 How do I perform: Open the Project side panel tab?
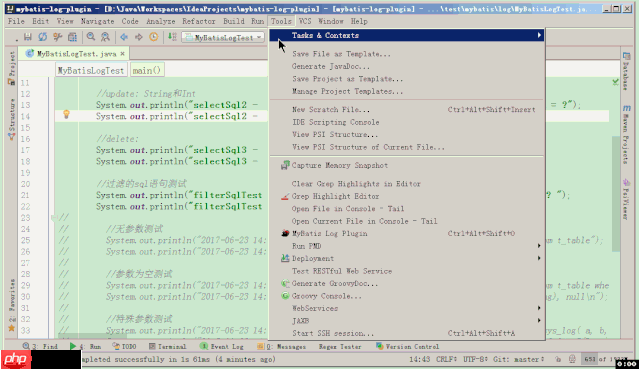(11, 67)
